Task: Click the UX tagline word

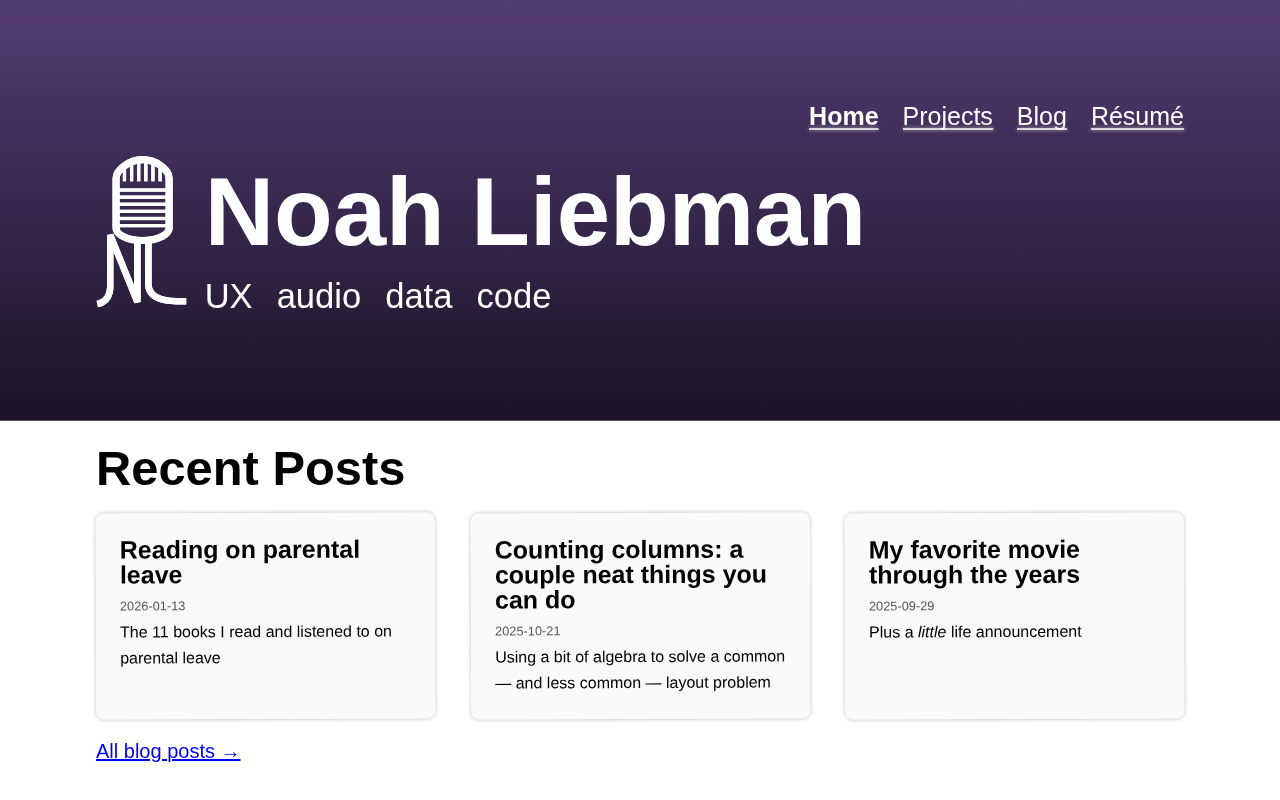Action: pyautogui.click(x=228, y=296)
